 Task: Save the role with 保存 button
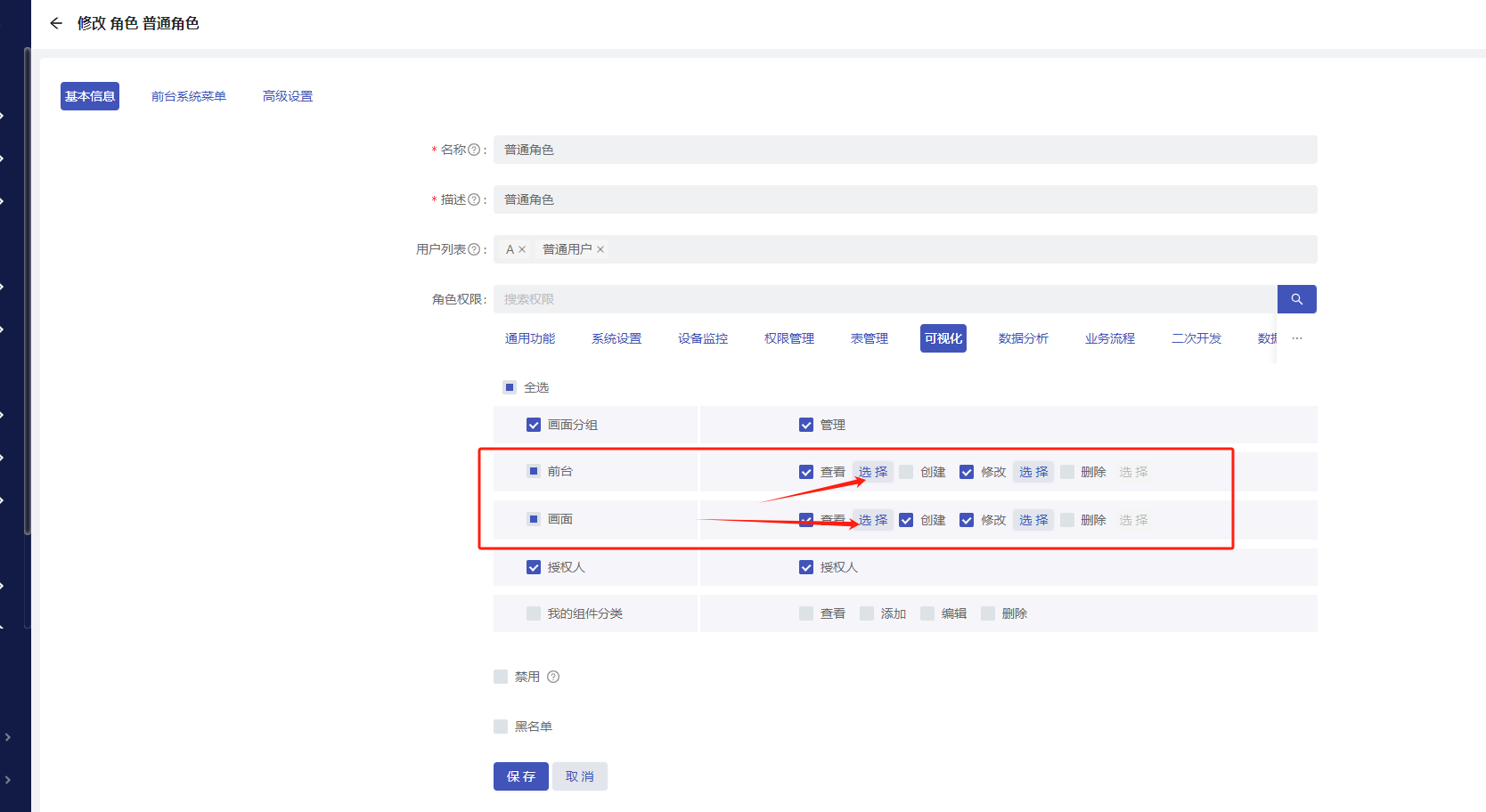click(x=521, y=776)
